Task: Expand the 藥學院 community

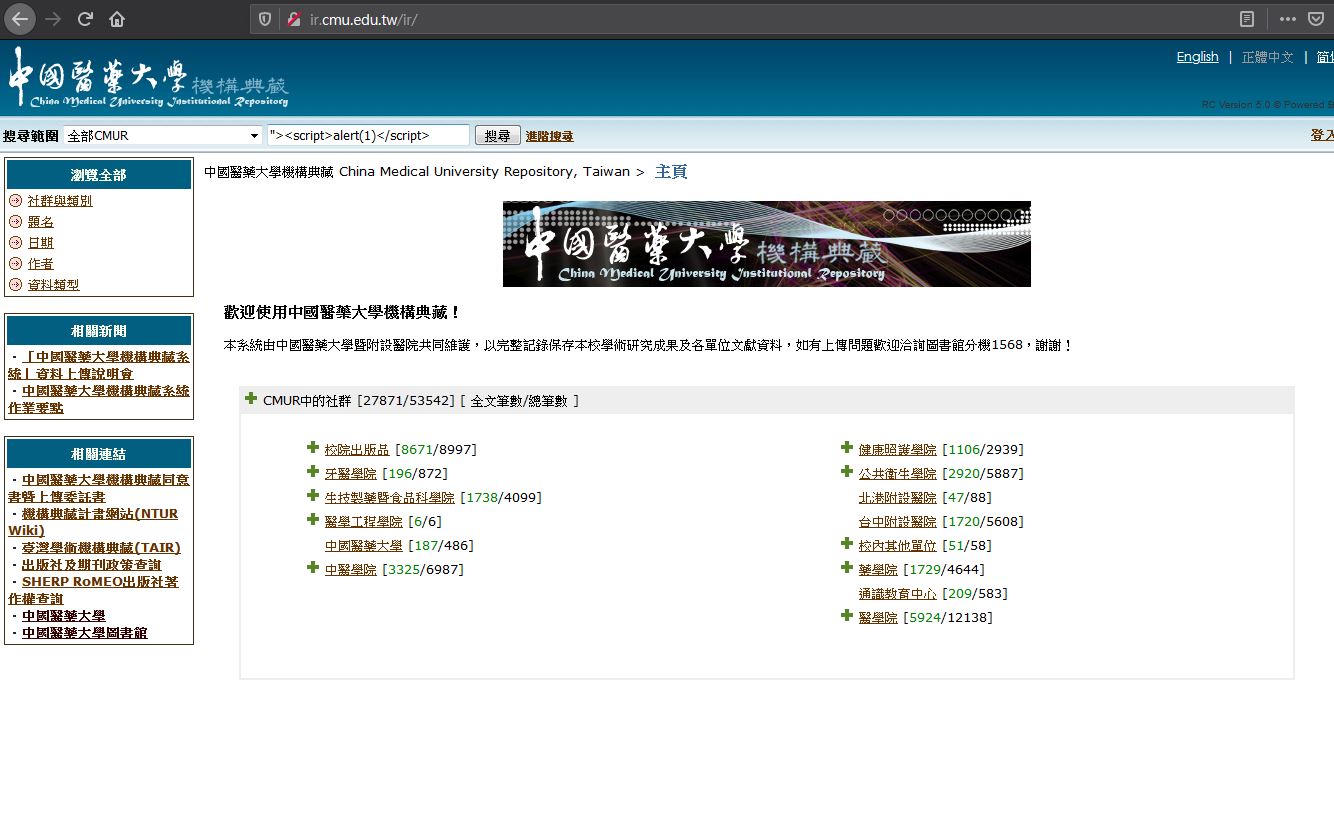Action: pos(847,568)
